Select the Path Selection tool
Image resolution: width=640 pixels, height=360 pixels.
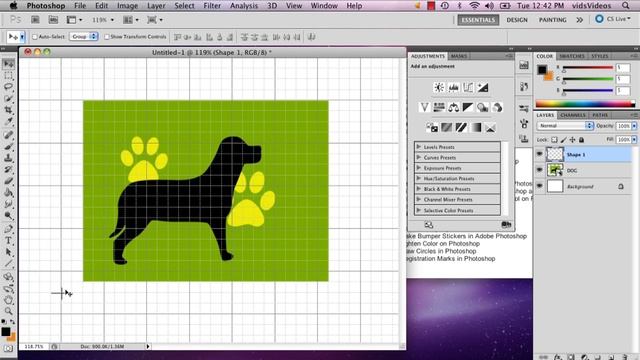pos(9,252)
